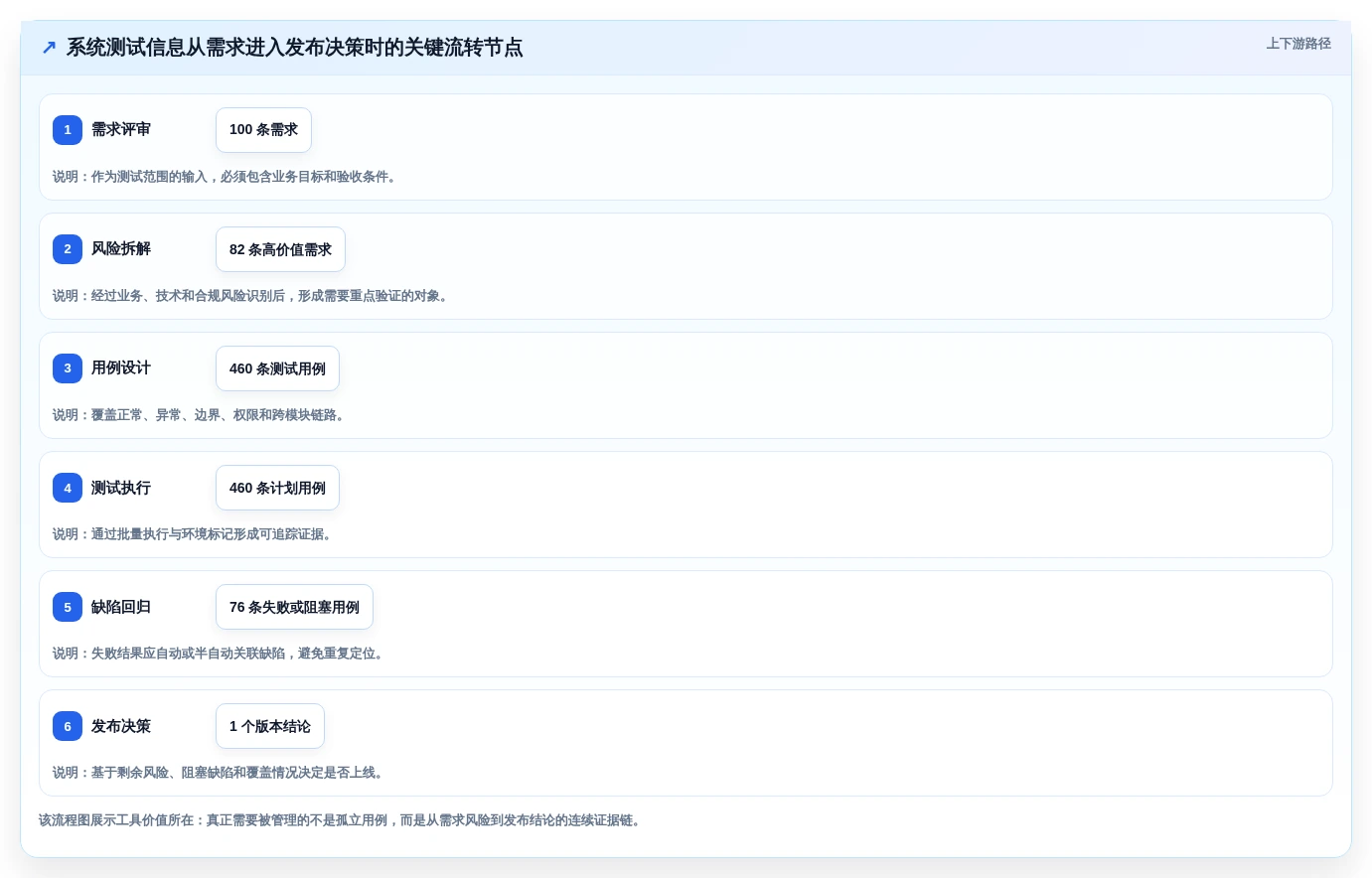Click the note 经过业务、技术和合规风险识别后
The image size is (1372, 878).
(x=252, y=296)
